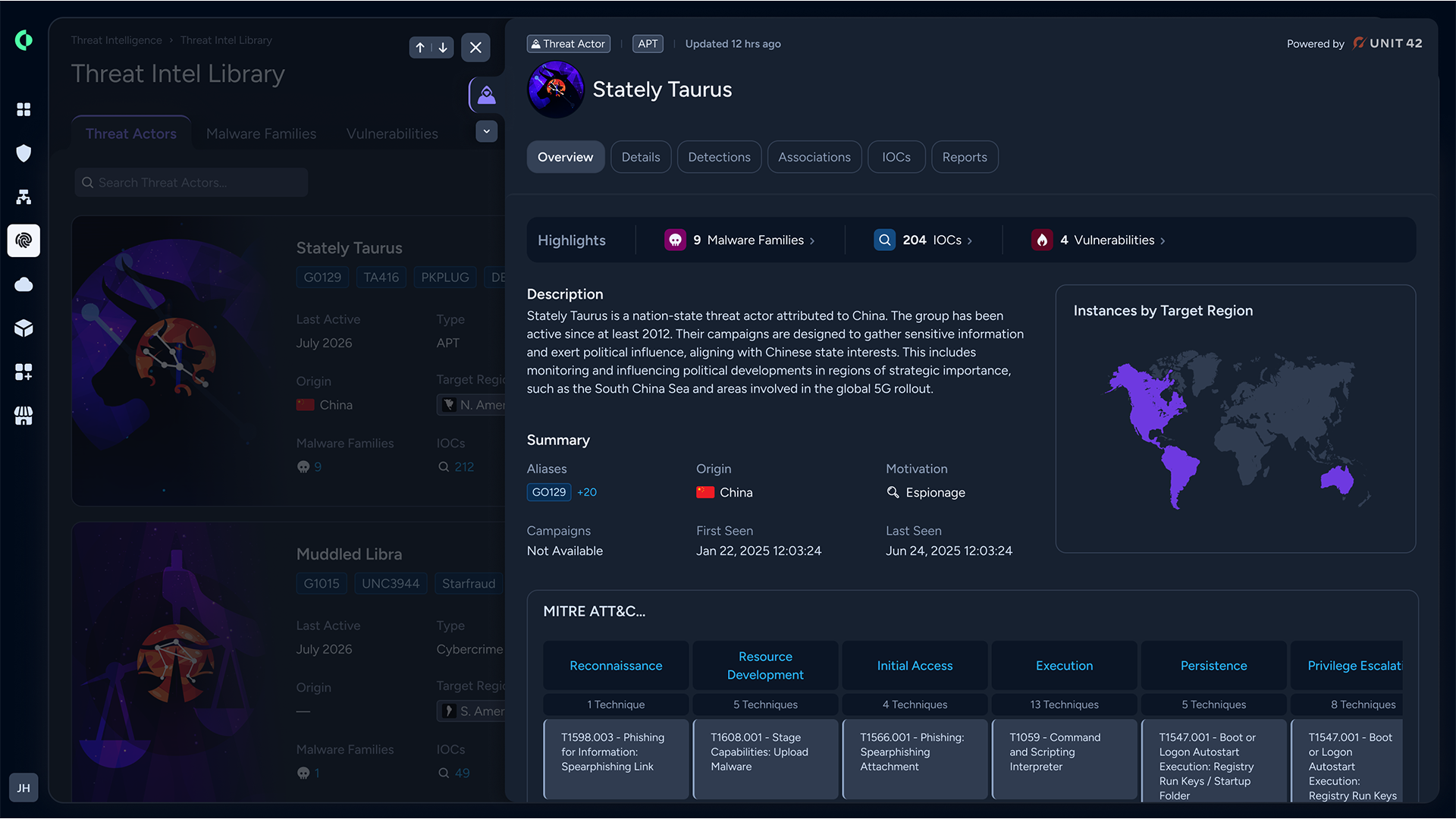Select the Persistence tactic header
The width and height of the screenshot is (1456, 819).
click(x=1213, y=666)
